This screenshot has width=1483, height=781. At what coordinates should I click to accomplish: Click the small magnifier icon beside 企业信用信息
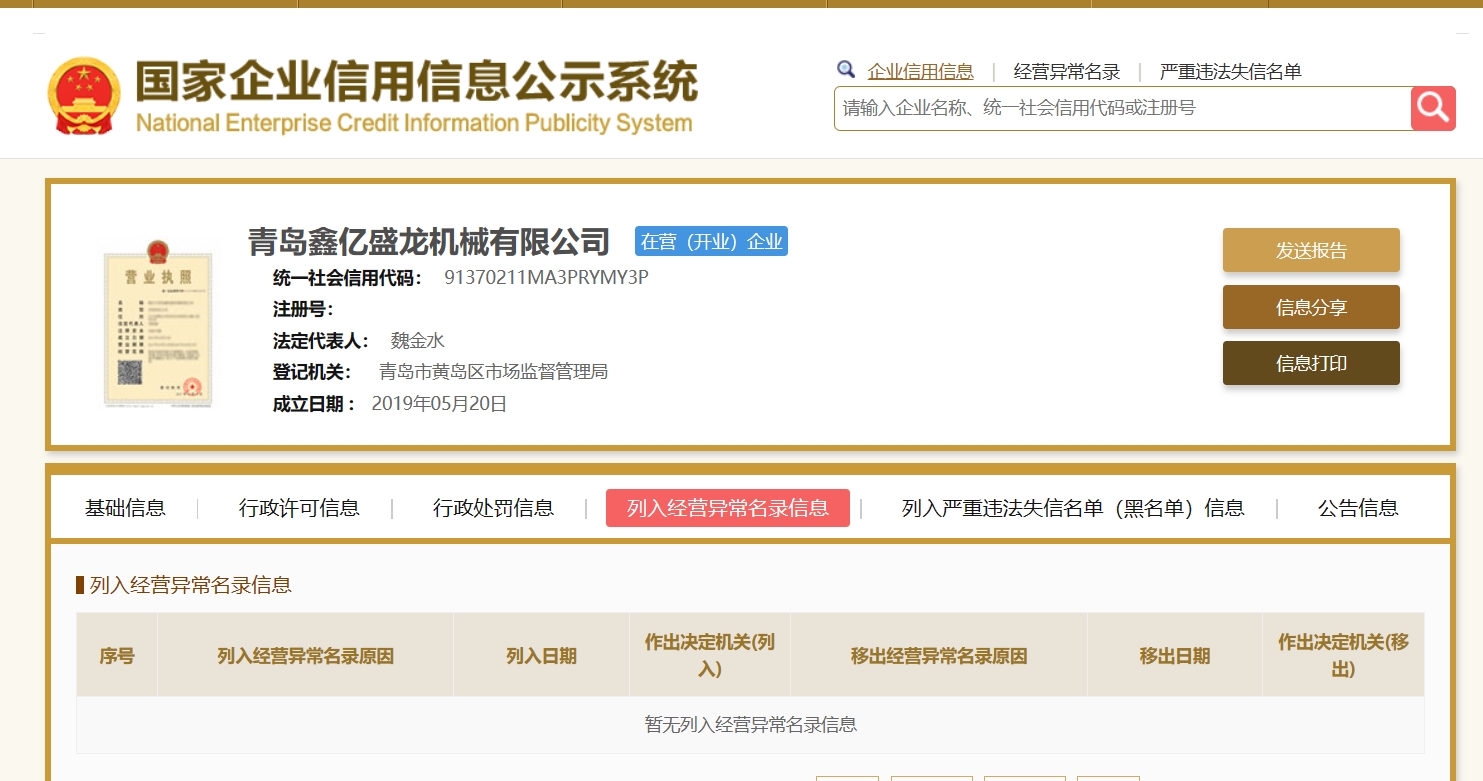pos(846,70)
